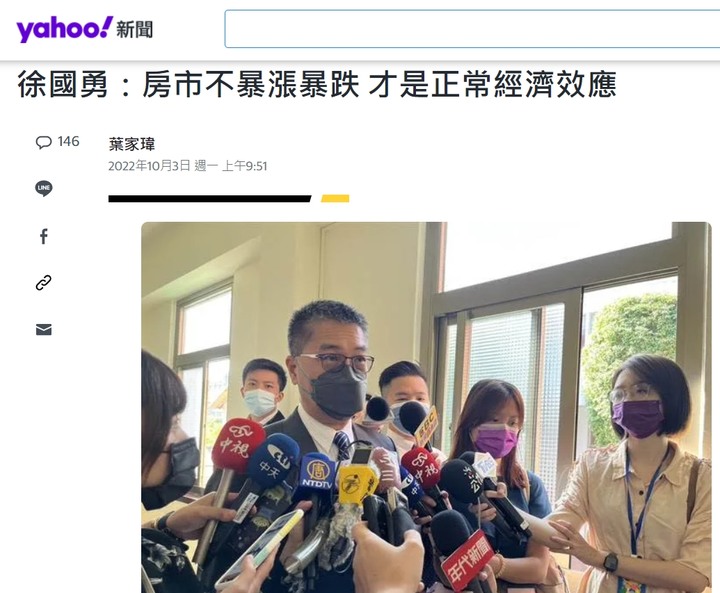This screenshot has width=720, height=593.
Task: Open author 葉家瑋 link
Action: (x=132, y=144)
